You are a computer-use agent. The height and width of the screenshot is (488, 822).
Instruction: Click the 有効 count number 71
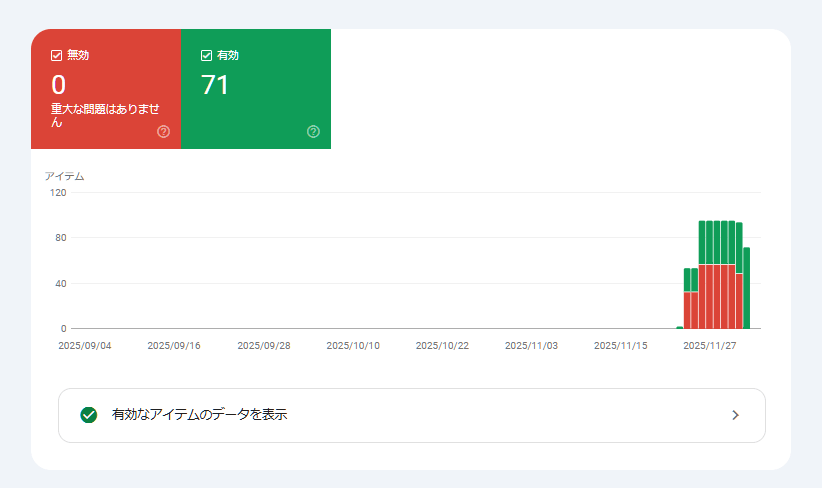[215, 85]
